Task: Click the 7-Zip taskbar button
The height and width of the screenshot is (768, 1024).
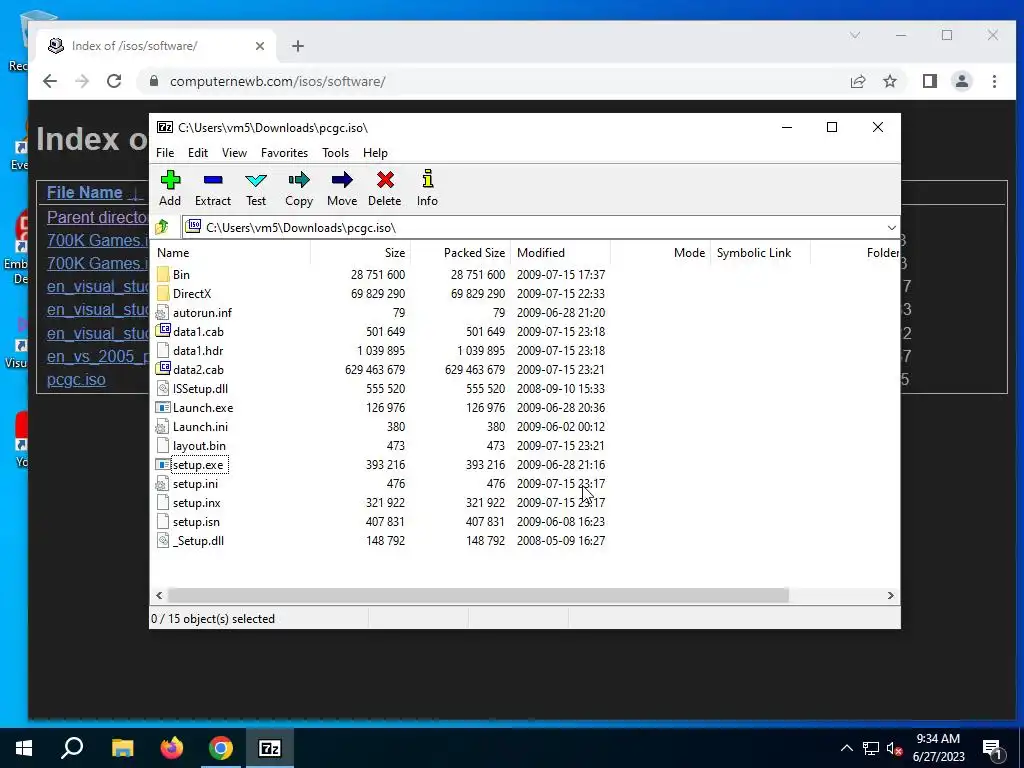Action: [270, 748]
